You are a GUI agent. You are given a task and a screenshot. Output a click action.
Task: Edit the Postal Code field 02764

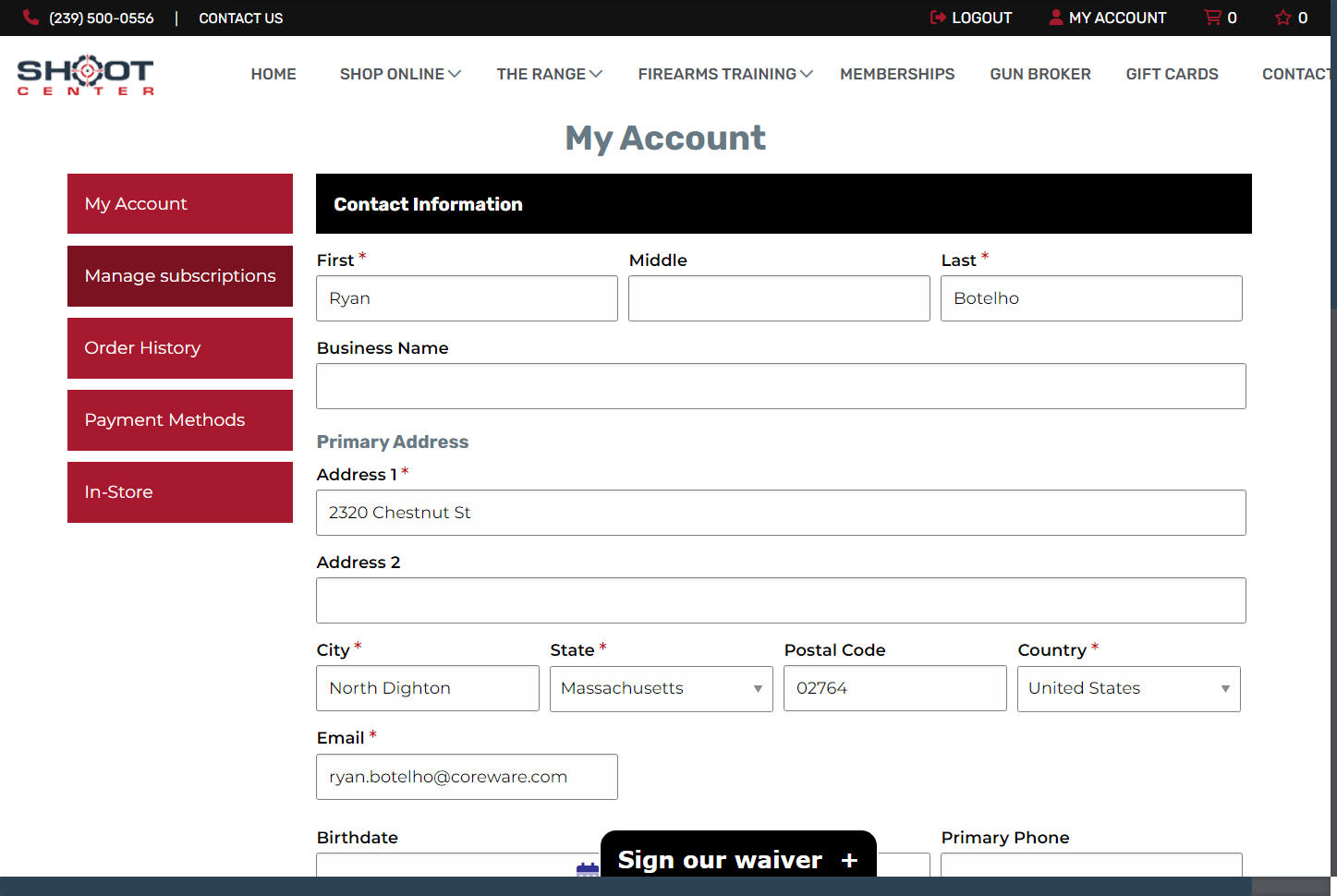[x=895, y=688]
